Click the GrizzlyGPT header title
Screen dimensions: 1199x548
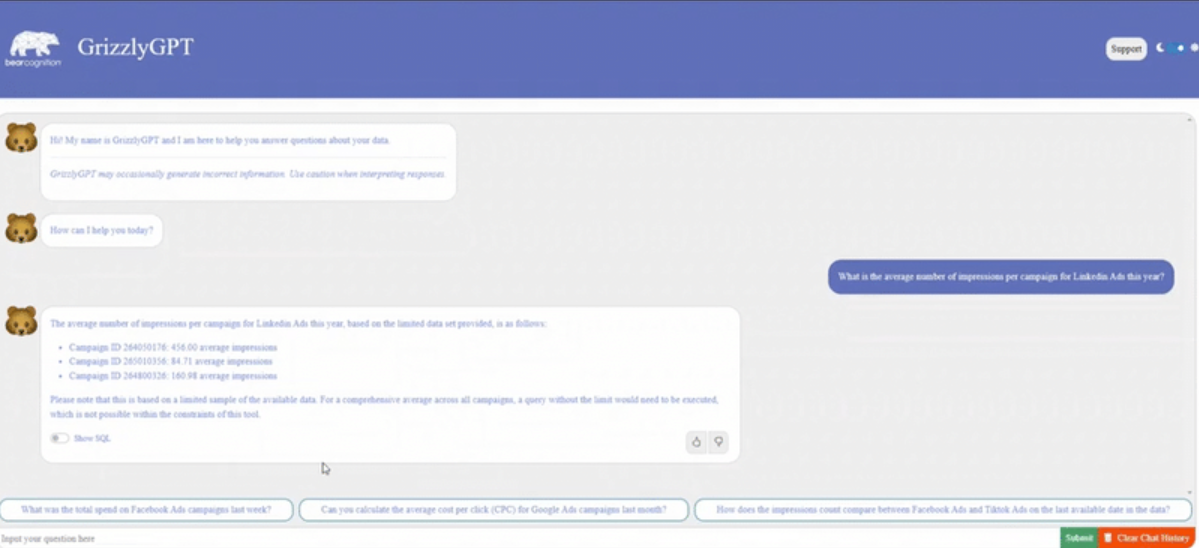click(135, 47)
